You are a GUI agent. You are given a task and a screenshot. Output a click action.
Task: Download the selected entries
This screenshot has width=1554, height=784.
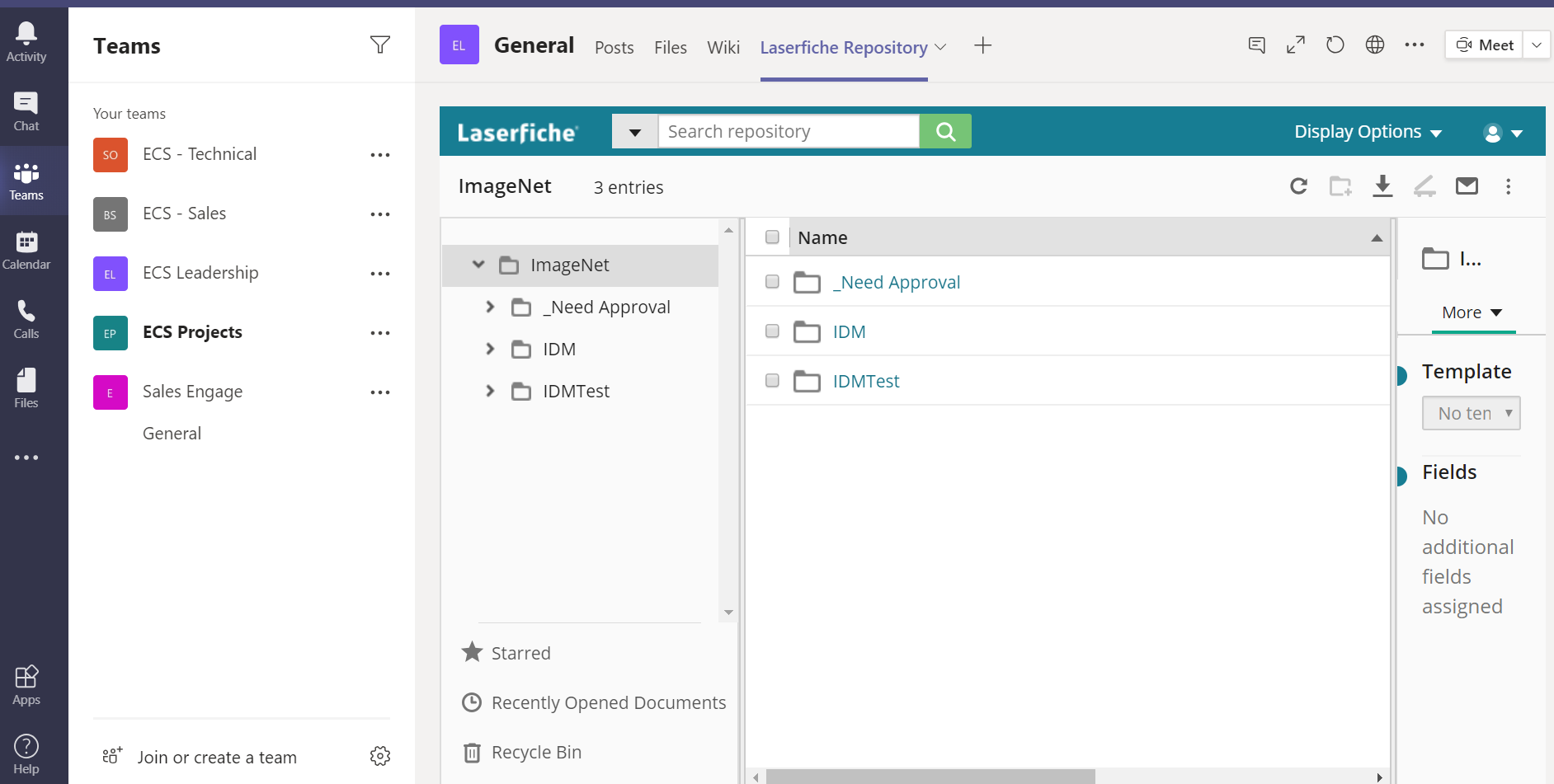tap(1382, 186)
